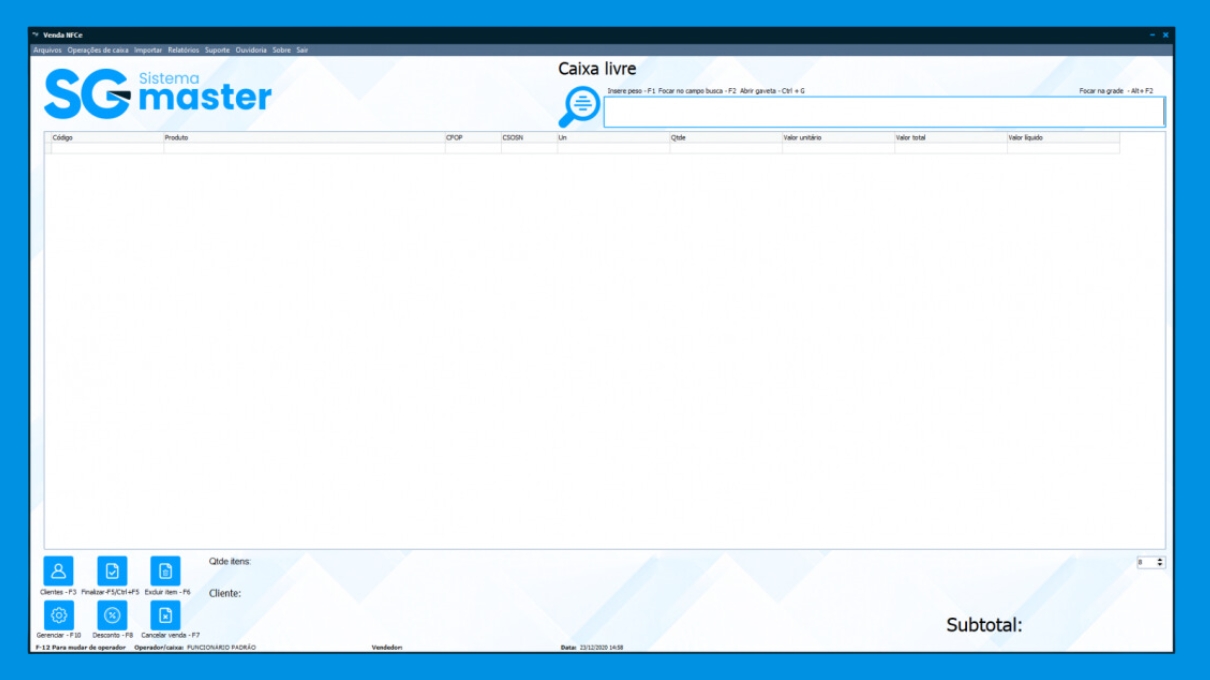Click the SG Sistema master logo

tap(157, 94)
